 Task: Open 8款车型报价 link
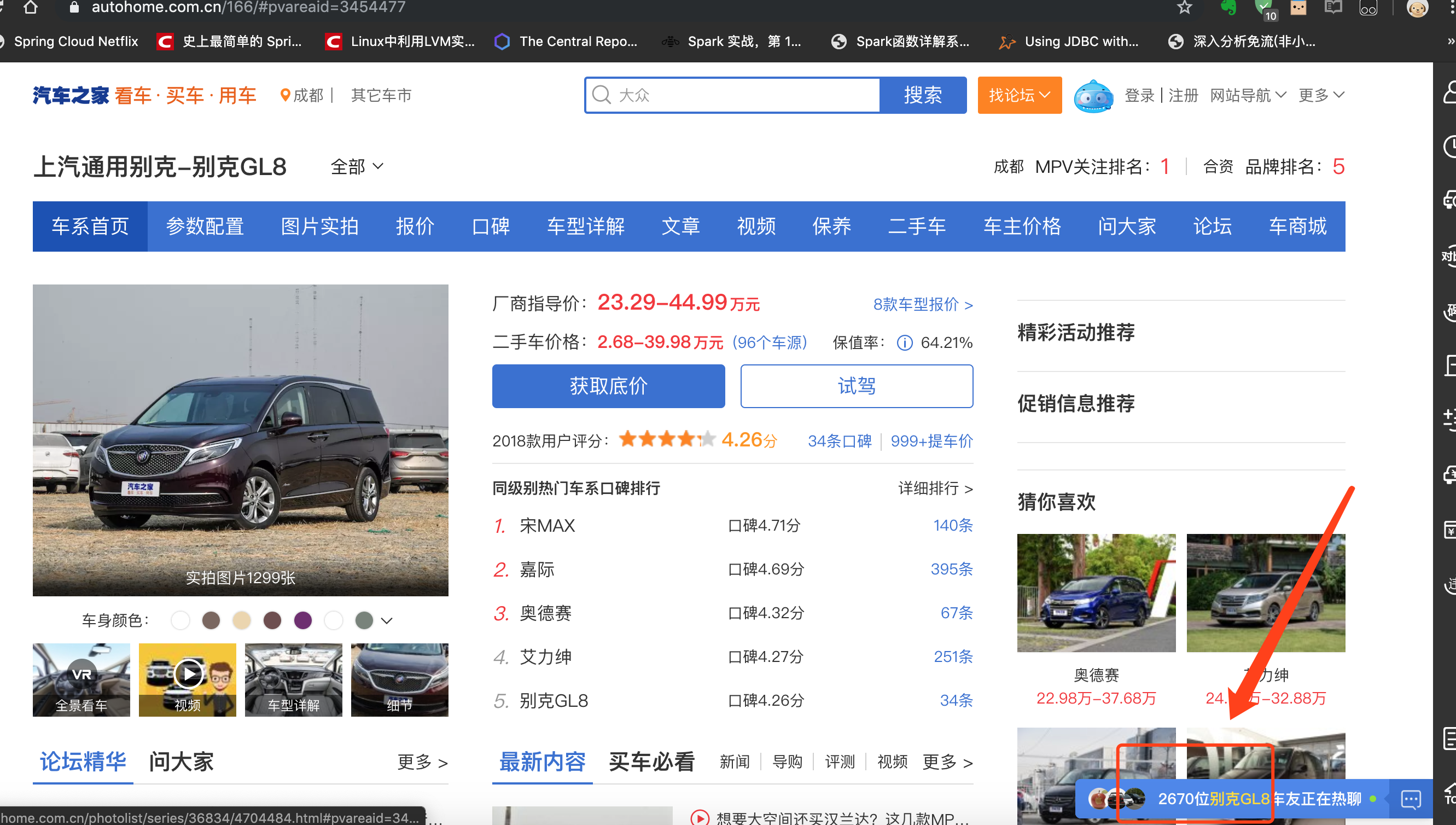(923, 305)
